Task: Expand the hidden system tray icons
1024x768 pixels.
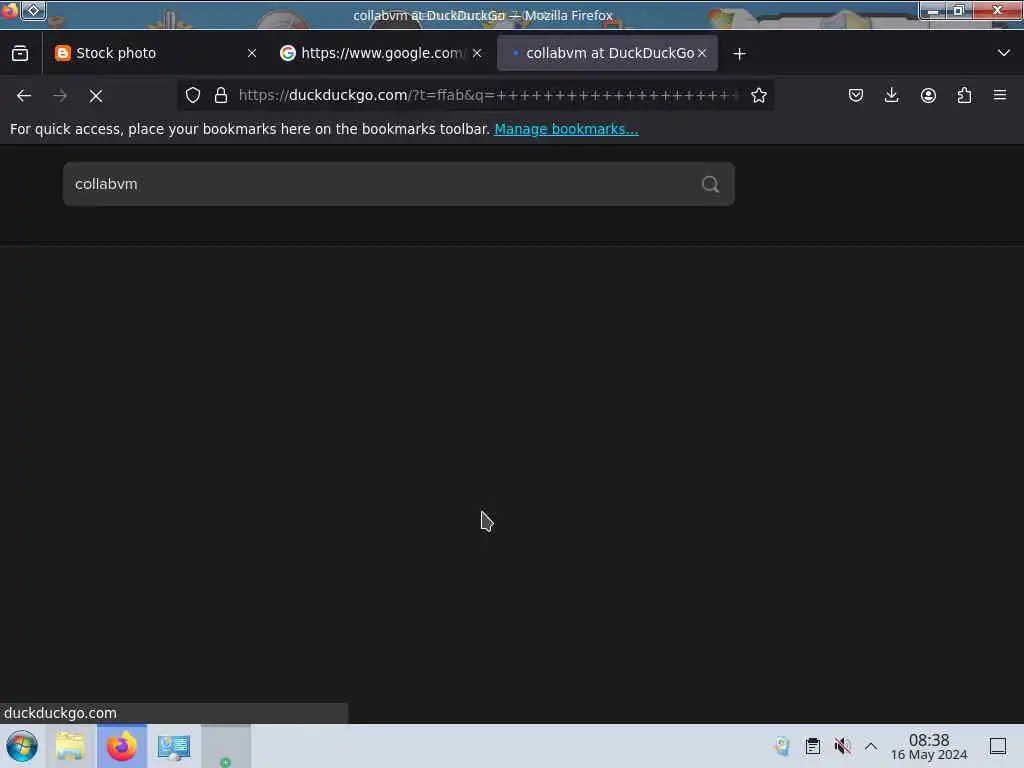Action: [x=871, y=746]
